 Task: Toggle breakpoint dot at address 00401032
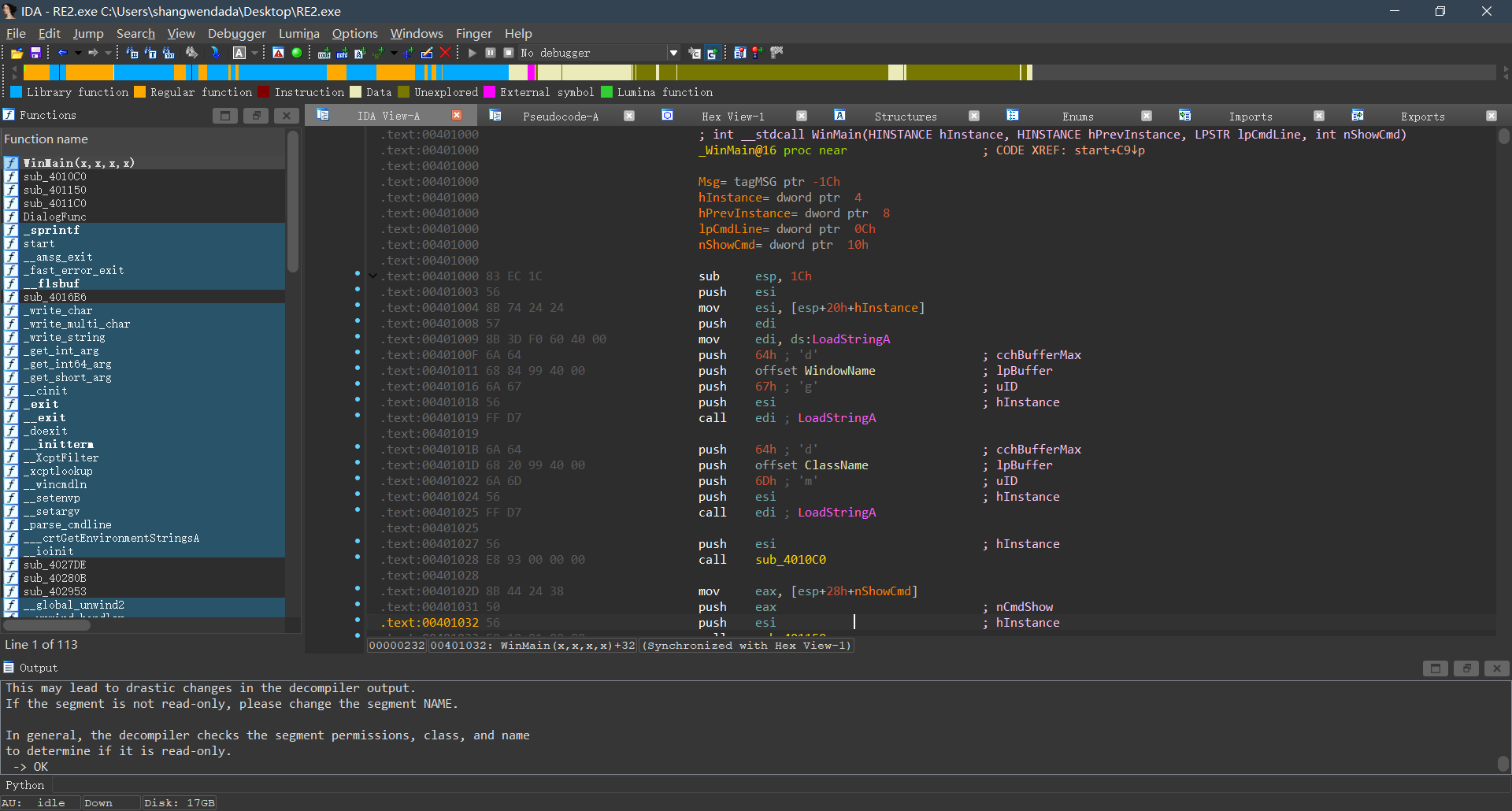click(x=358, y=620)
